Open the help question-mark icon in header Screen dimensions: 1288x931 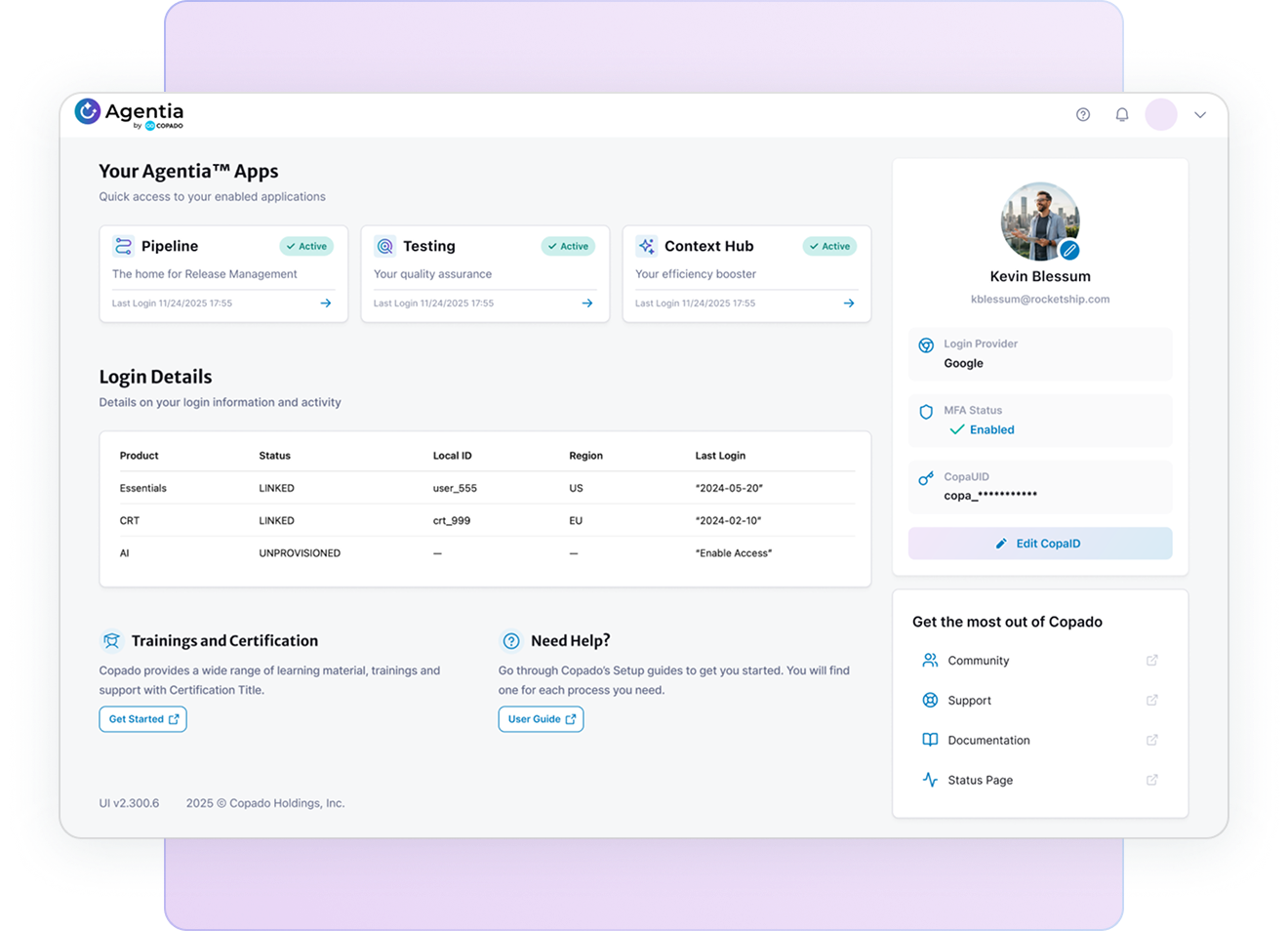tap(1083, 114)
